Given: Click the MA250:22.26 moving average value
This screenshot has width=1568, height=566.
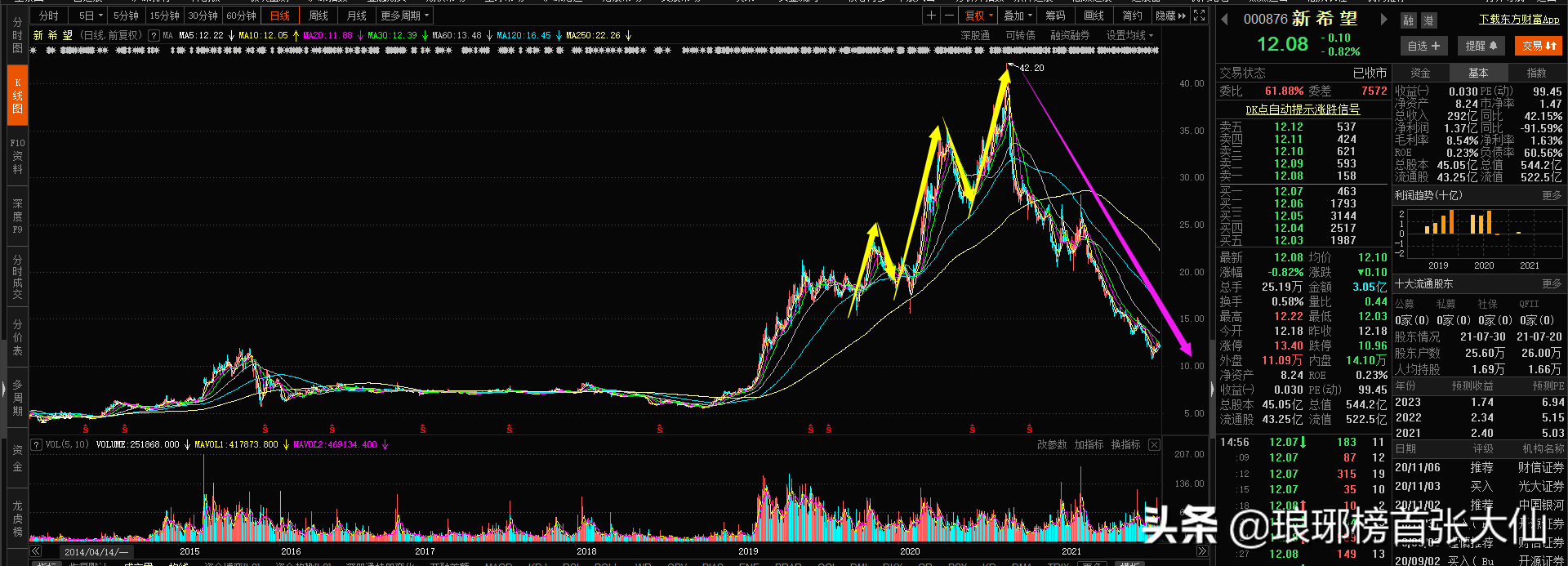Looking at the screenshot, I should tap(593, 36).
